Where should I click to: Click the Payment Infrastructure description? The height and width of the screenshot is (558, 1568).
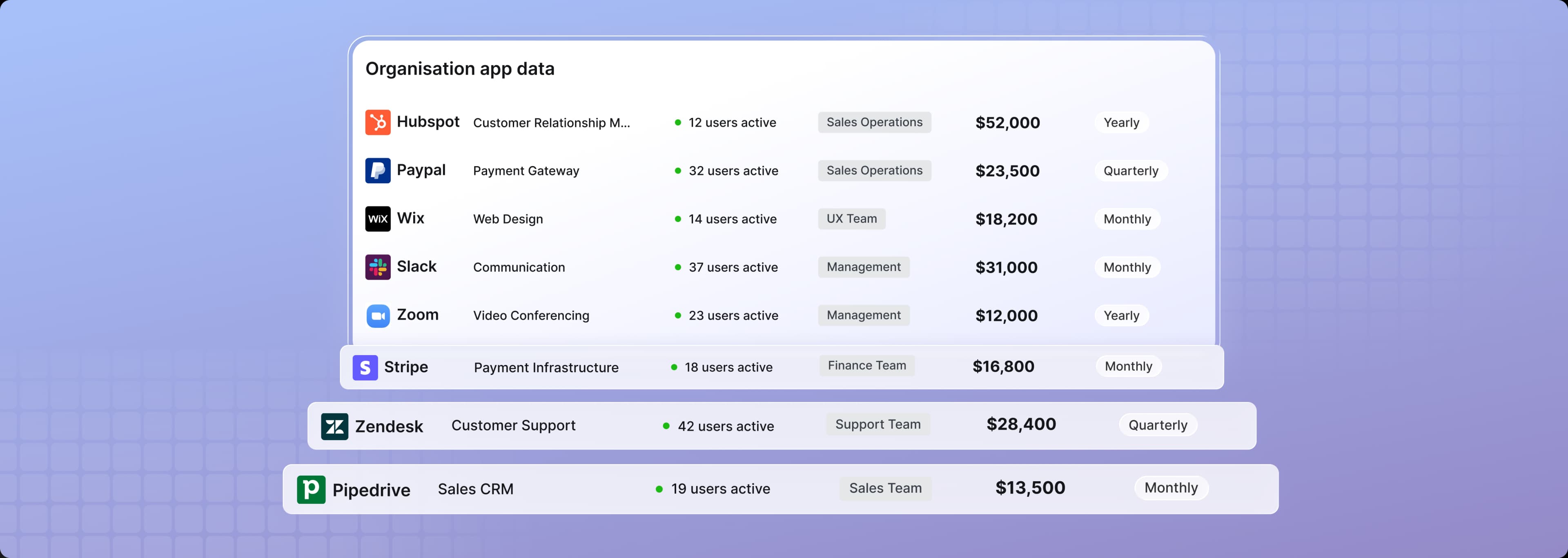click(546, 367)
